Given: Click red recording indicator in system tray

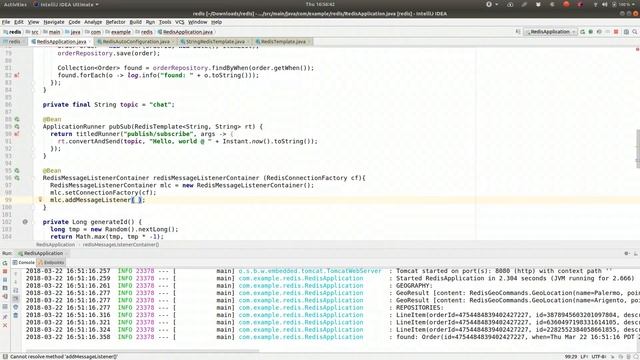Looking at the screenshot, I should coord(566,4).
